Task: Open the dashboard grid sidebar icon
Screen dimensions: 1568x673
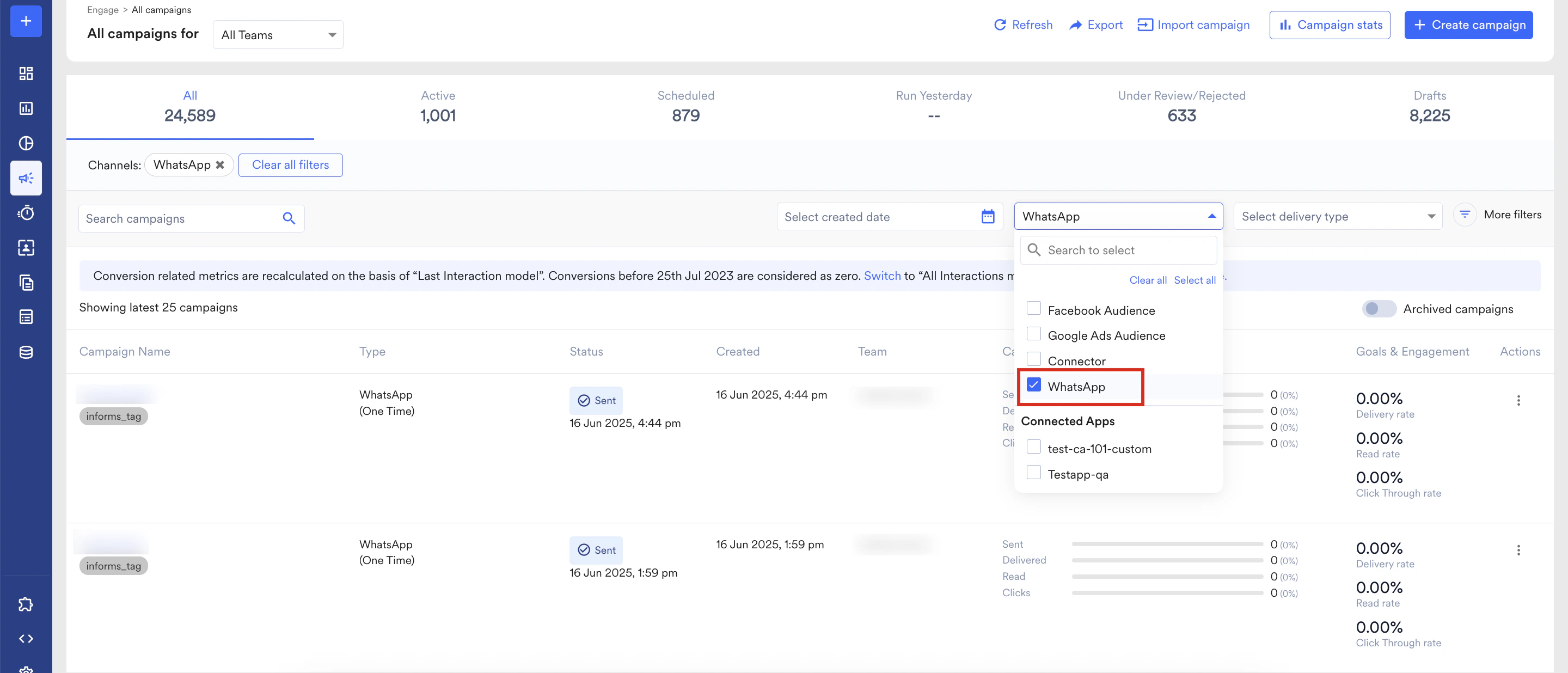Action: [26, 74]
